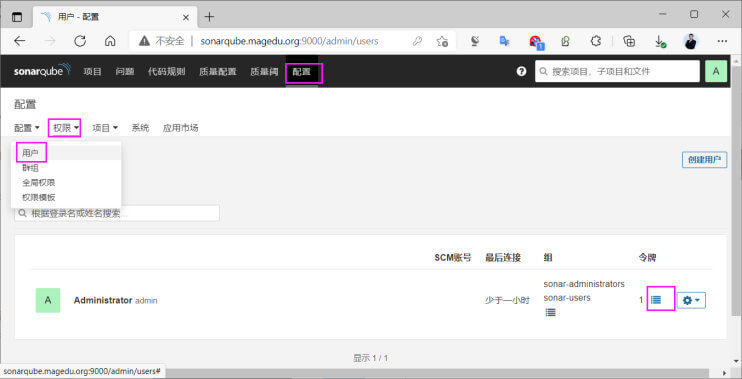Viewport: 742px width, 379px height.
Task: Open the Administrator gear settings dropdown
Action: click(x=691, y=300)
